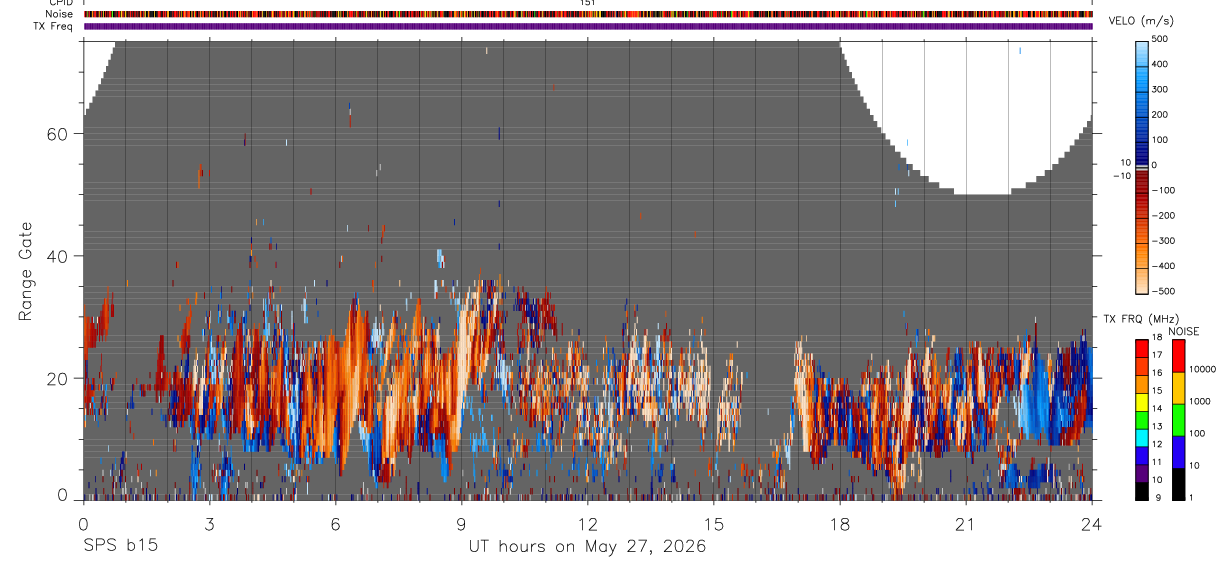The width and height of the screenshot is (1228, 567).
Task: Click the '13' label in TX FRQ legend
Action: coord(1157,426)
